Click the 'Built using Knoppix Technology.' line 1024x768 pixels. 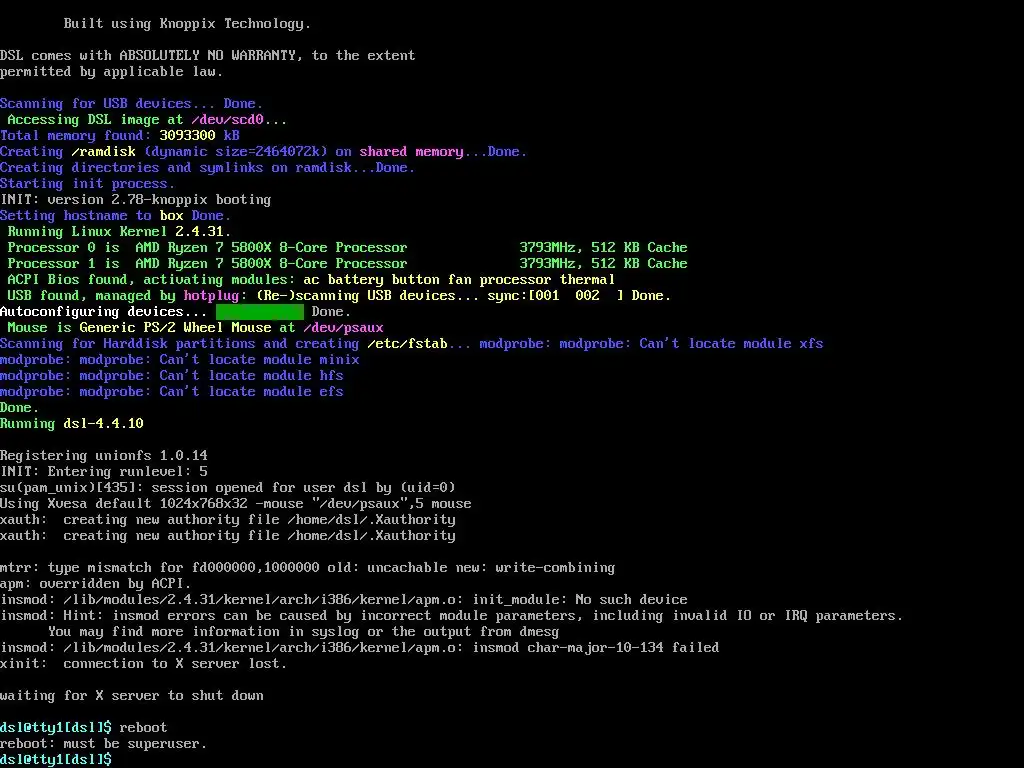(187, 24)
